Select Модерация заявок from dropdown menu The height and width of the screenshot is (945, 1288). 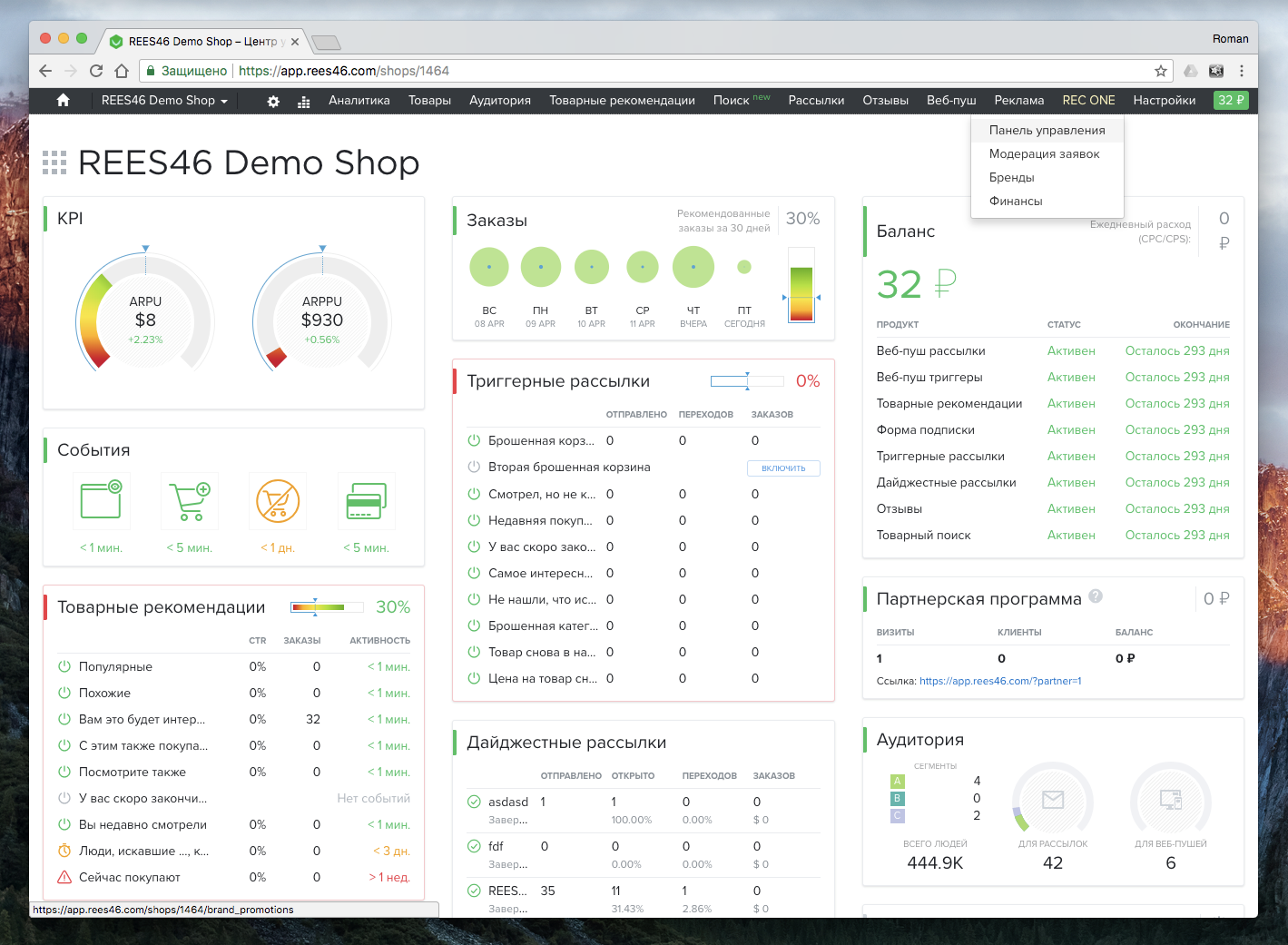coord(1044,154)
